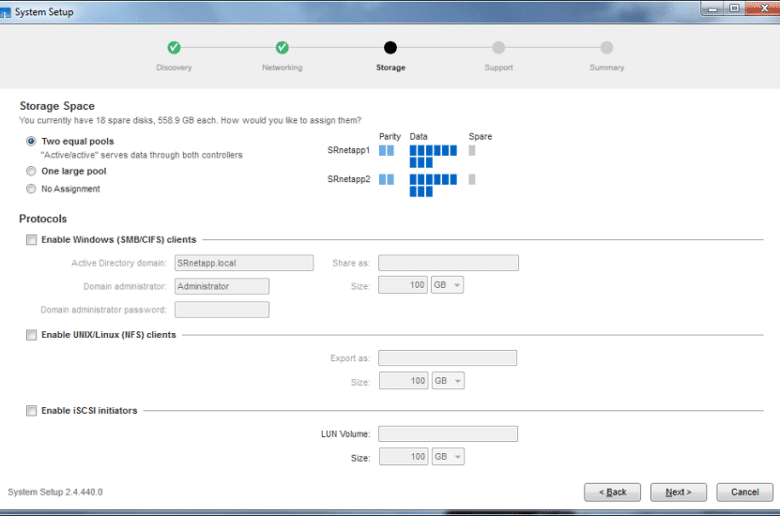Select One large pool option
The width and height of the screenshot is (780, 516).
[31, 171]
